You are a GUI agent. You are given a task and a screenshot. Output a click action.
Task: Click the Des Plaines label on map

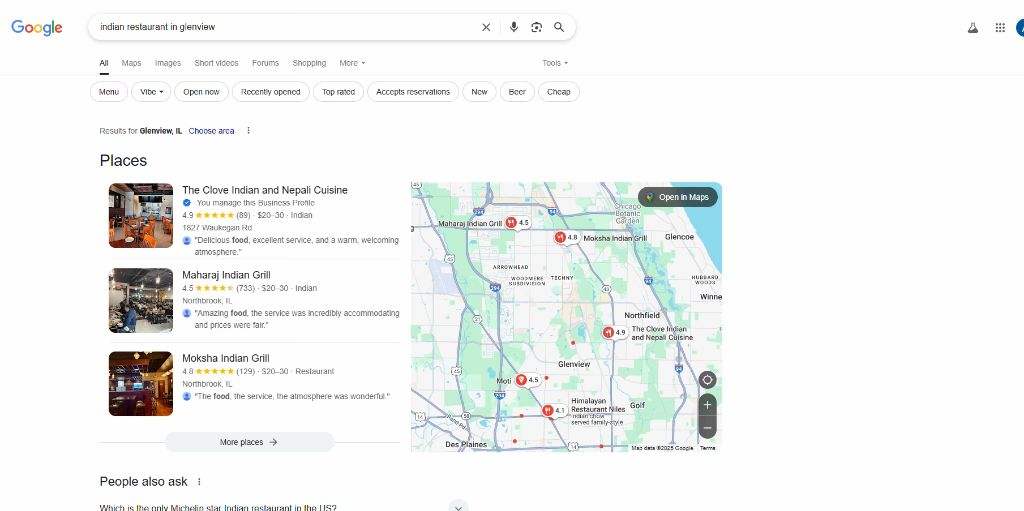466,444
